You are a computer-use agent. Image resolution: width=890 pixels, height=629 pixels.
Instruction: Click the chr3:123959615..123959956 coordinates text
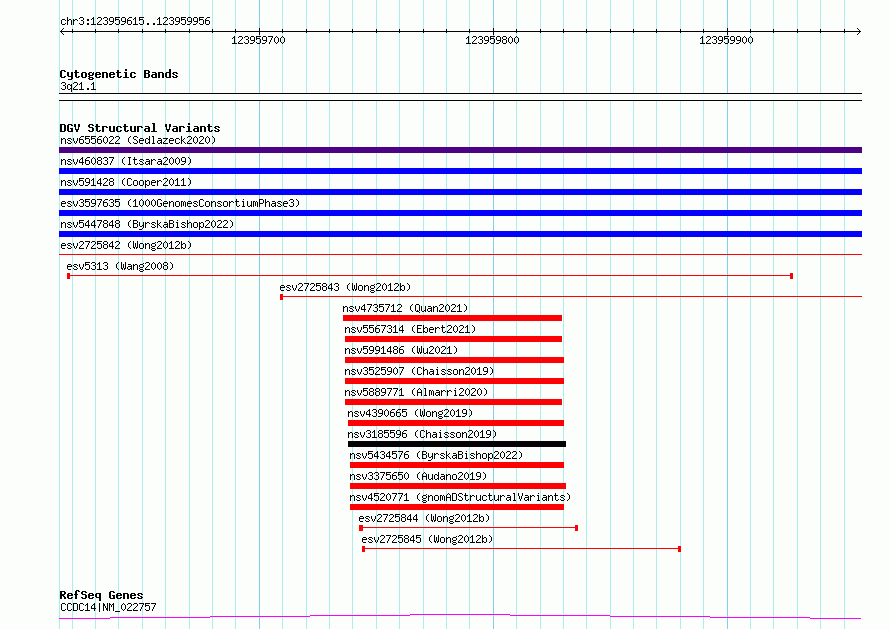click(x=135, y=22)
